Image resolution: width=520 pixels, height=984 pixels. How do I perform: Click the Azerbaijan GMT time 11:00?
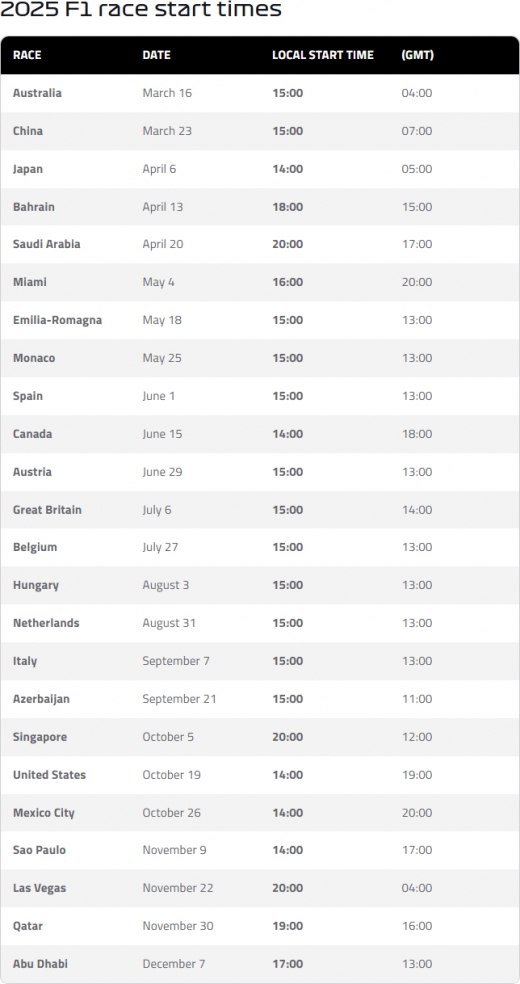tap(417, 698)
